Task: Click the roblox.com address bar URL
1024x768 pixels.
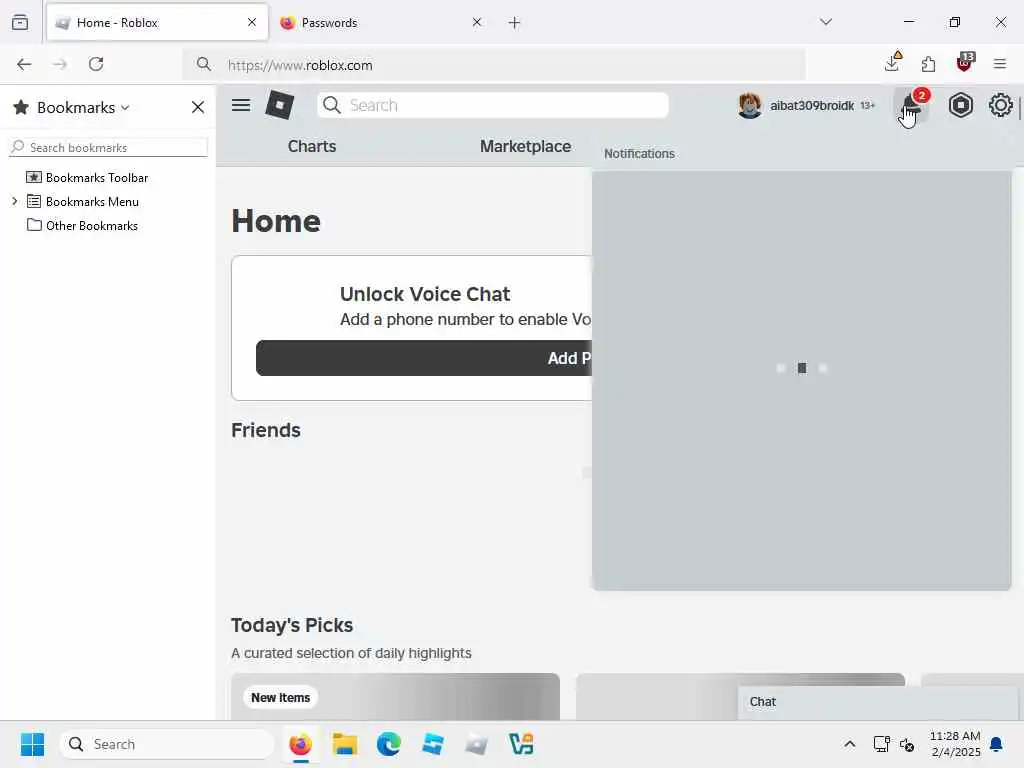Action: click(x=300, y=65)
